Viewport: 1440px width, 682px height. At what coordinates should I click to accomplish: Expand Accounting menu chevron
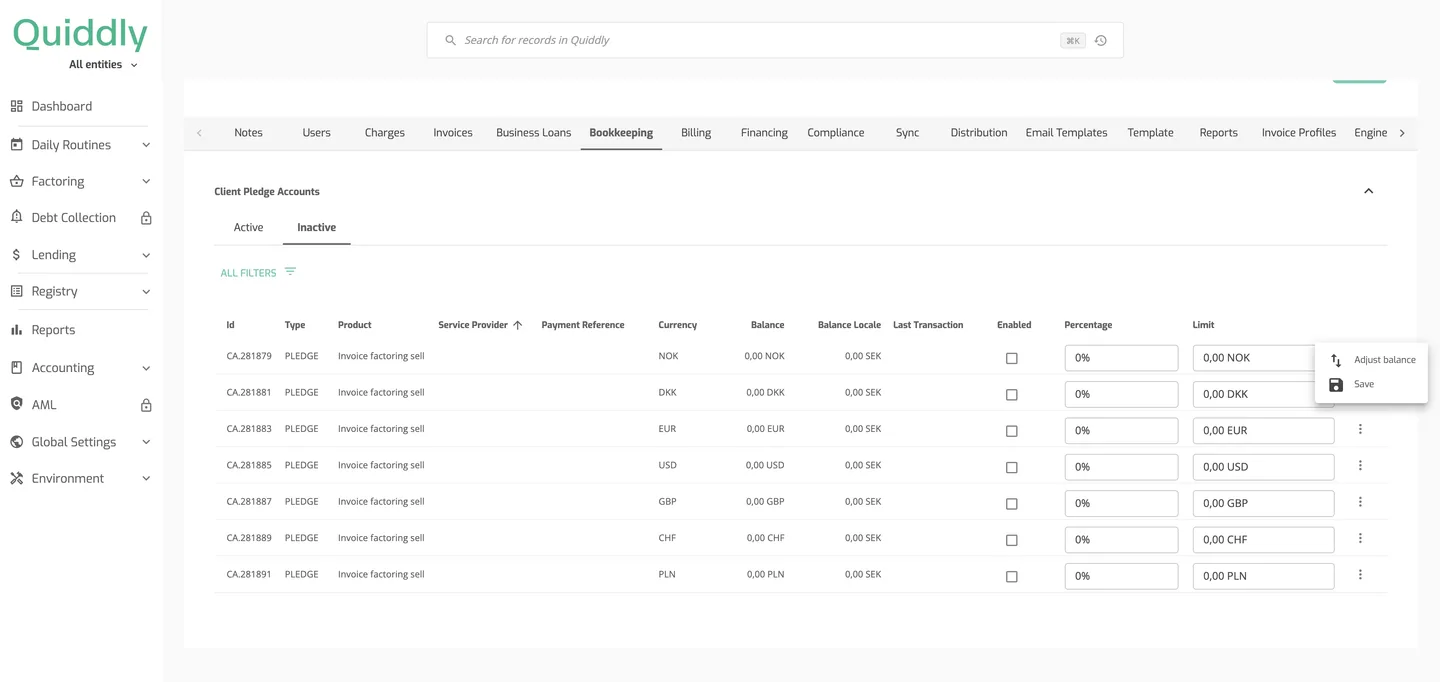click(146, 368)
